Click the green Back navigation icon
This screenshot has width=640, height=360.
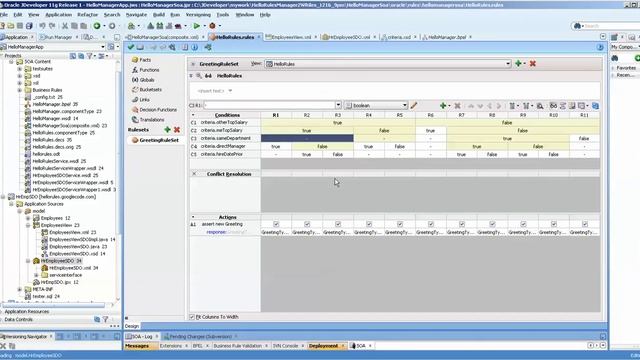(x=97, y=26)
